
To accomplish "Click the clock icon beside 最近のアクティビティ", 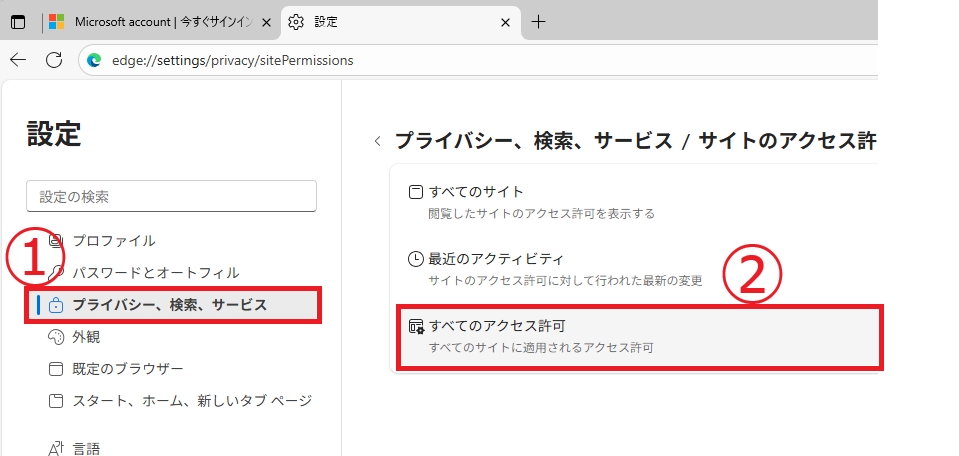I will point(416,259).
